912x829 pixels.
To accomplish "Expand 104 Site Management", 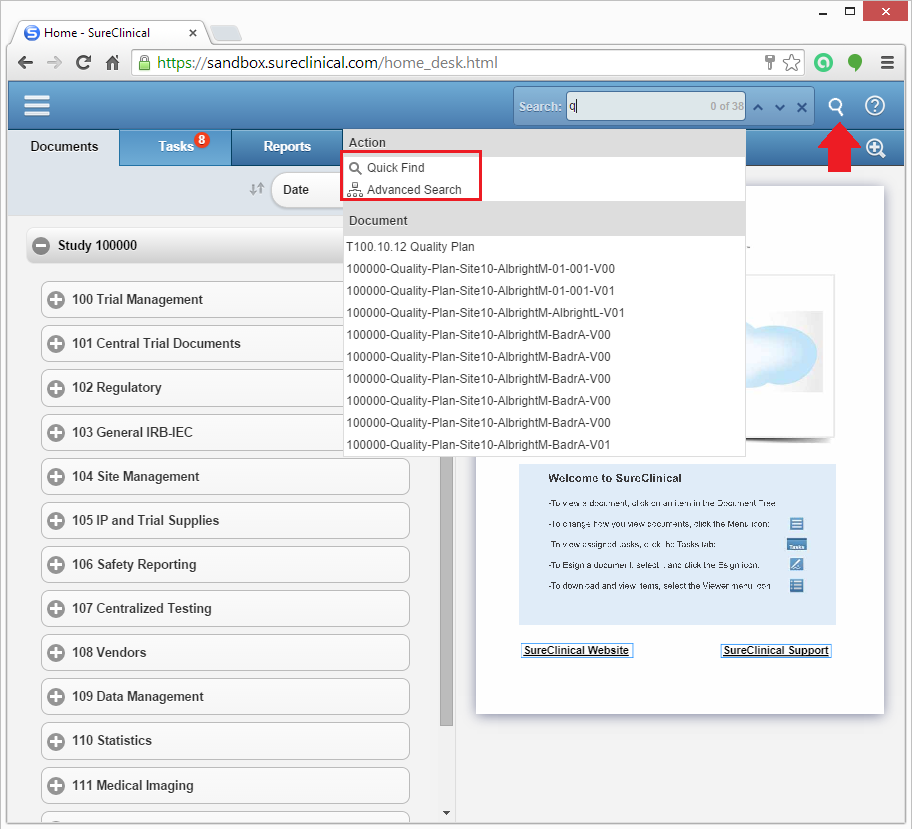I will coord(56,476).
